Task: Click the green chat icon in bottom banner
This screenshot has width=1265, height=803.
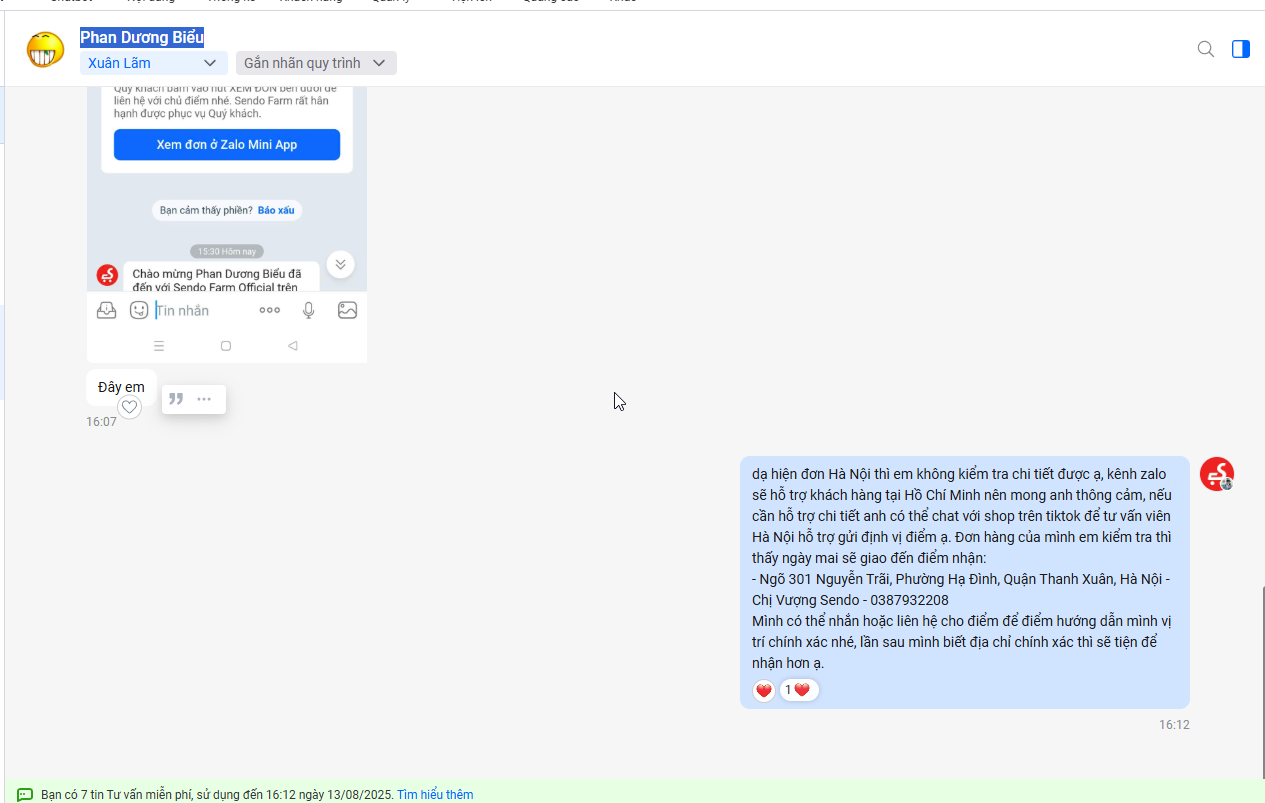Action: click(x=25, y=795)
